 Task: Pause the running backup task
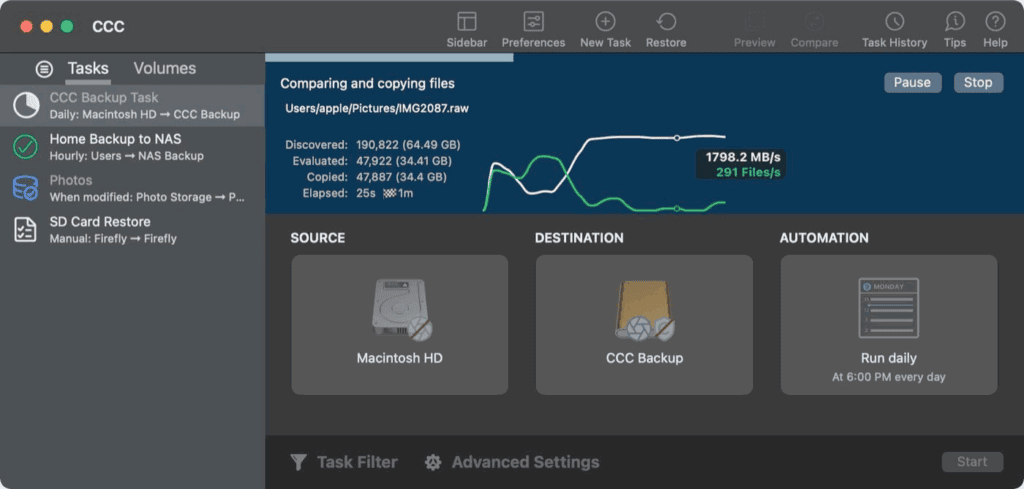(912, 82)
